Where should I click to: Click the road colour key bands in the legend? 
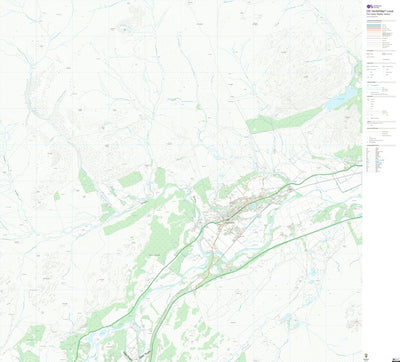pos(374,27)
